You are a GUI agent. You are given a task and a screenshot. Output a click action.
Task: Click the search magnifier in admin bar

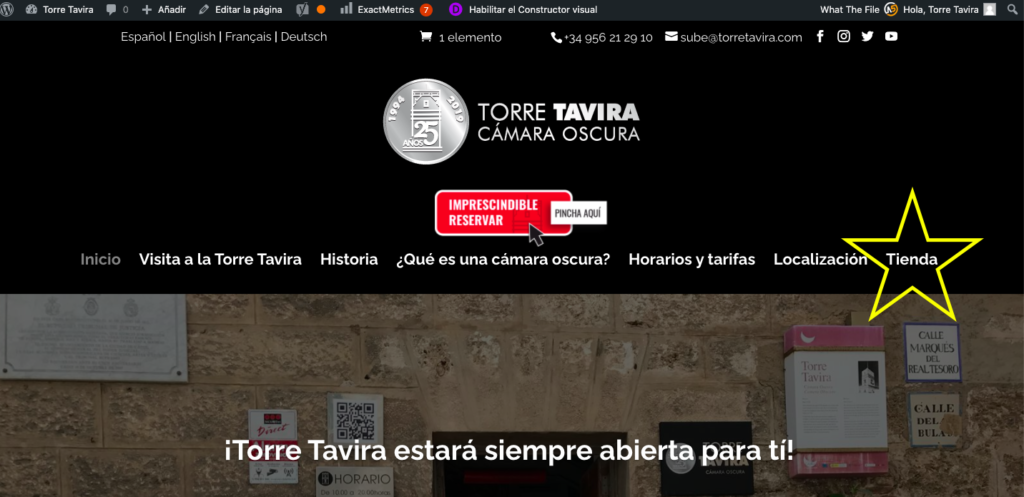point(1012,9)
